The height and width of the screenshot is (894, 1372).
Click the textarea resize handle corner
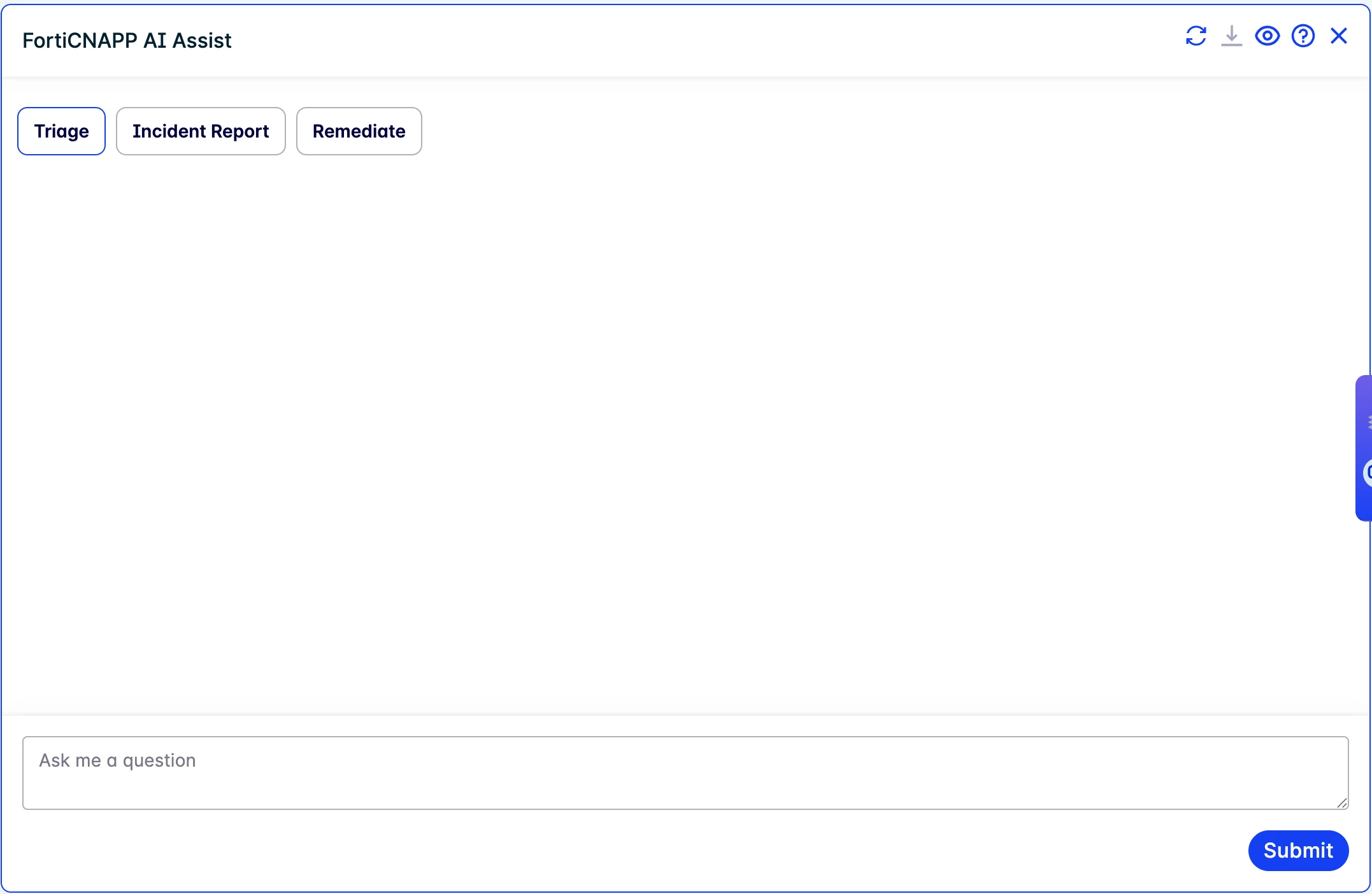(x=1341, y=803)
